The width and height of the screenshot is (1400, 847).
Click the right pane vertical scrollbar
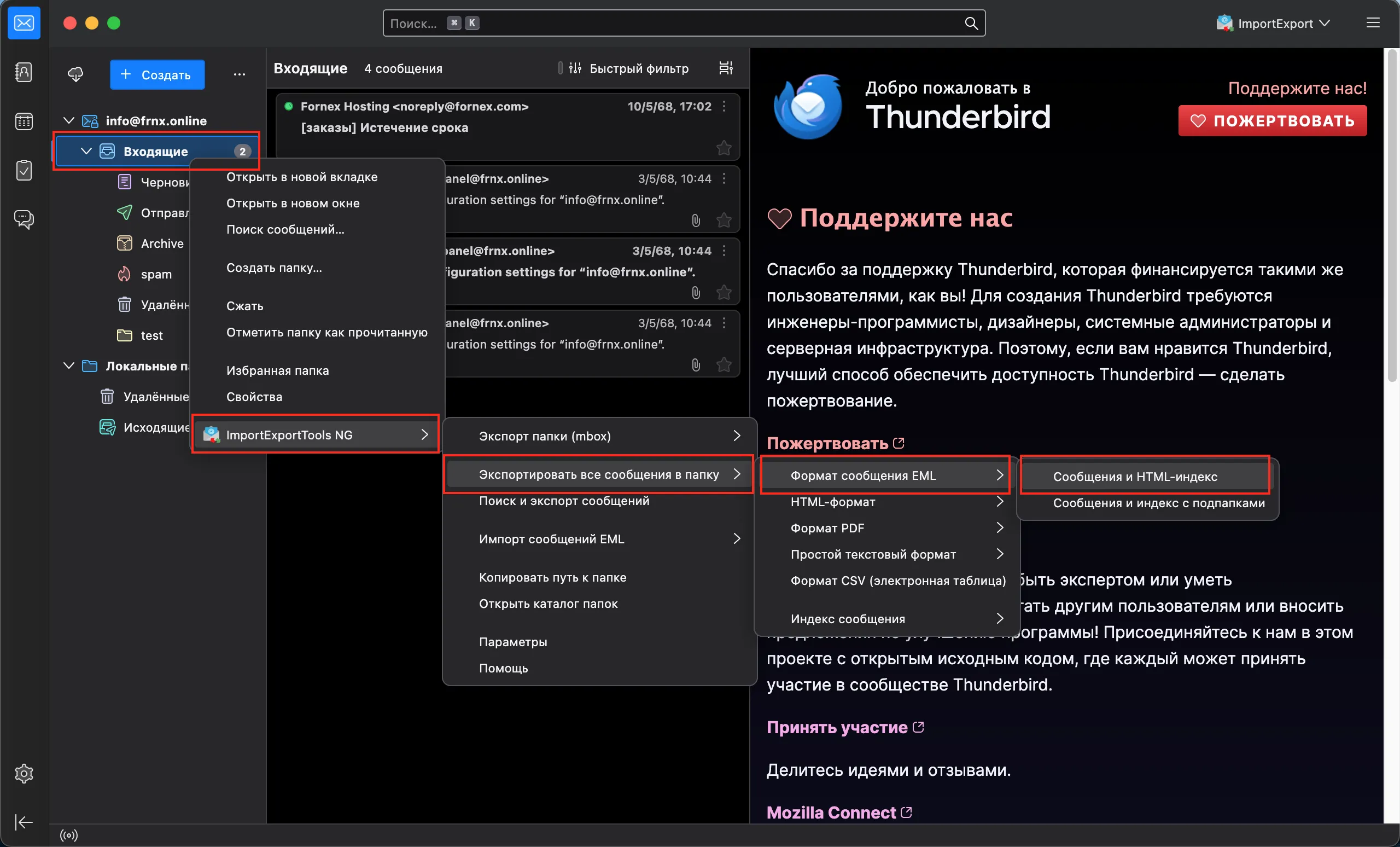(x=1391, y=216)
